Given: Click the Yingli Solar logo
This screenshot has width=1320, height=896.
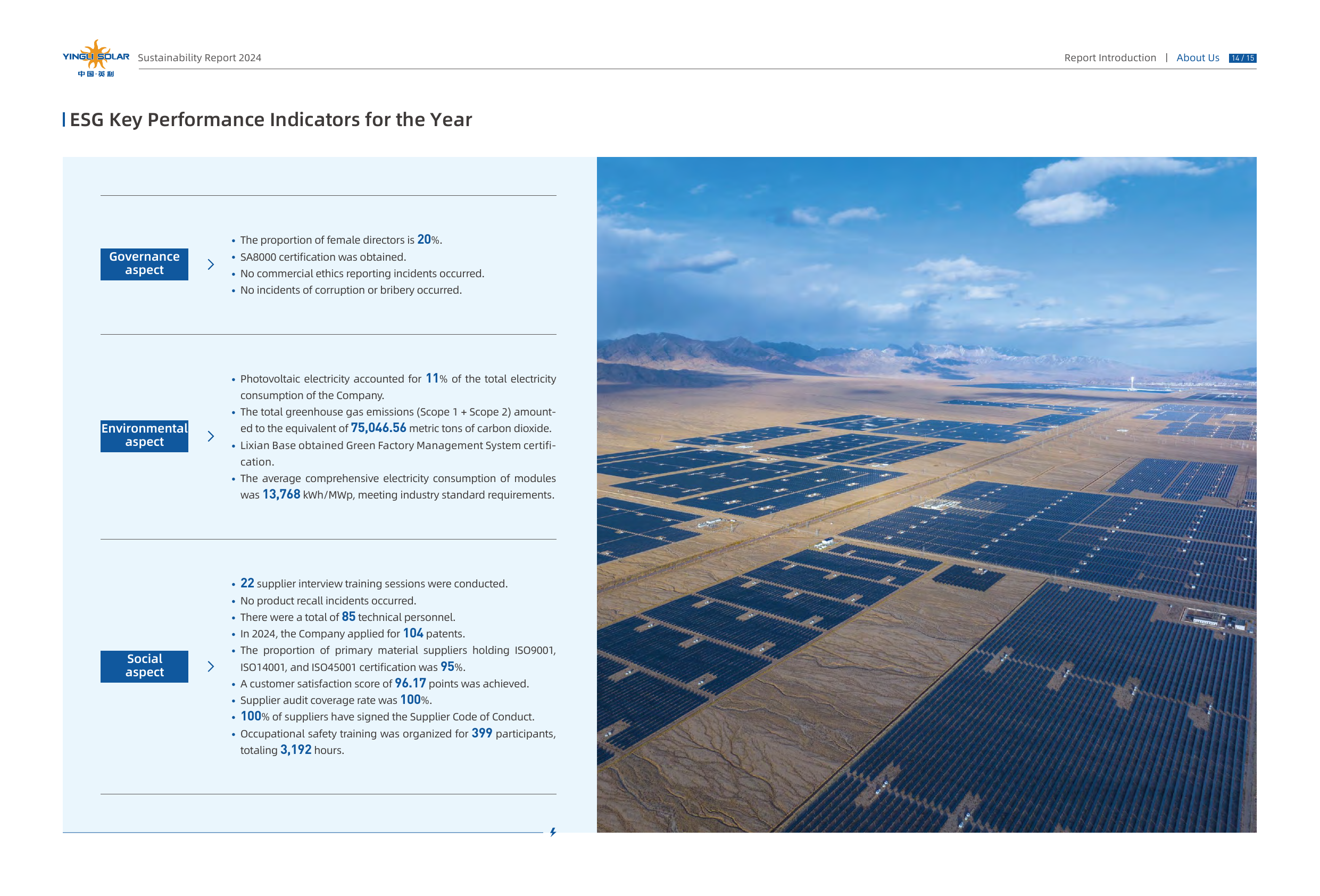Looking at the screenshot, I should (x=96, y=58).
